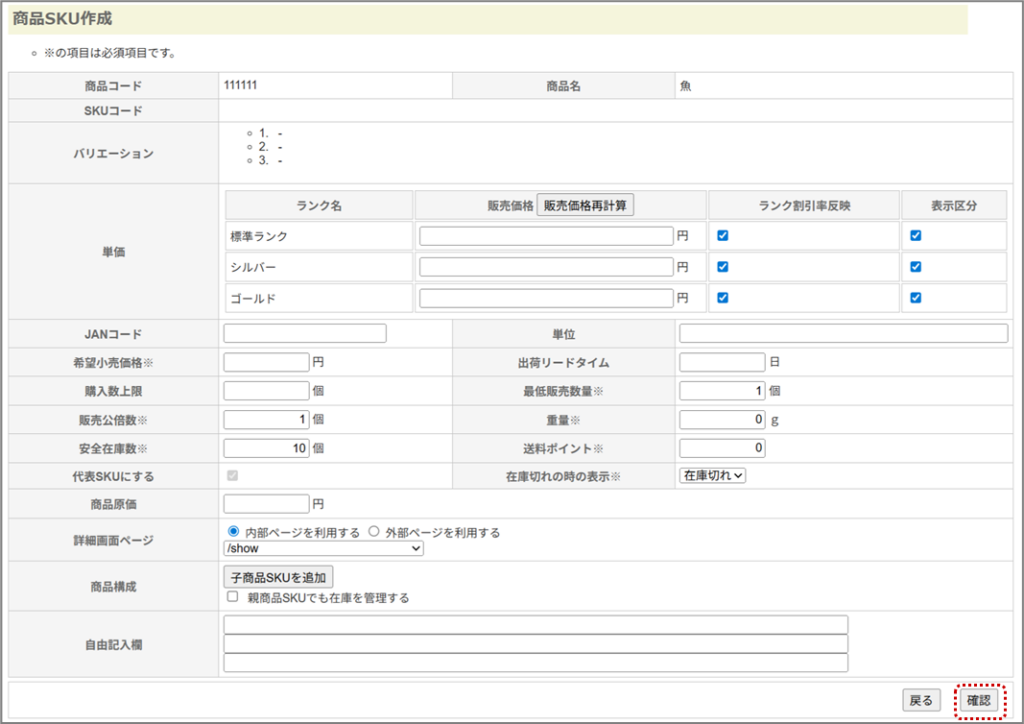Image resolution: width=1024 pixels, height=724 pixels.
Task: Click the first 自由記入欄 text line
Action: click(x=535, y=625)
